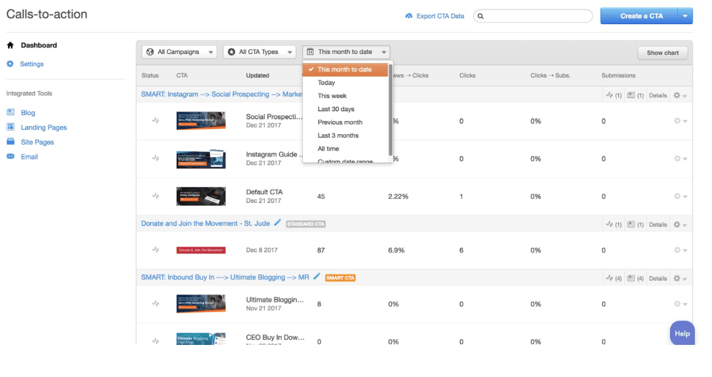Click the STANDARD CTA badge

point(306,224)
